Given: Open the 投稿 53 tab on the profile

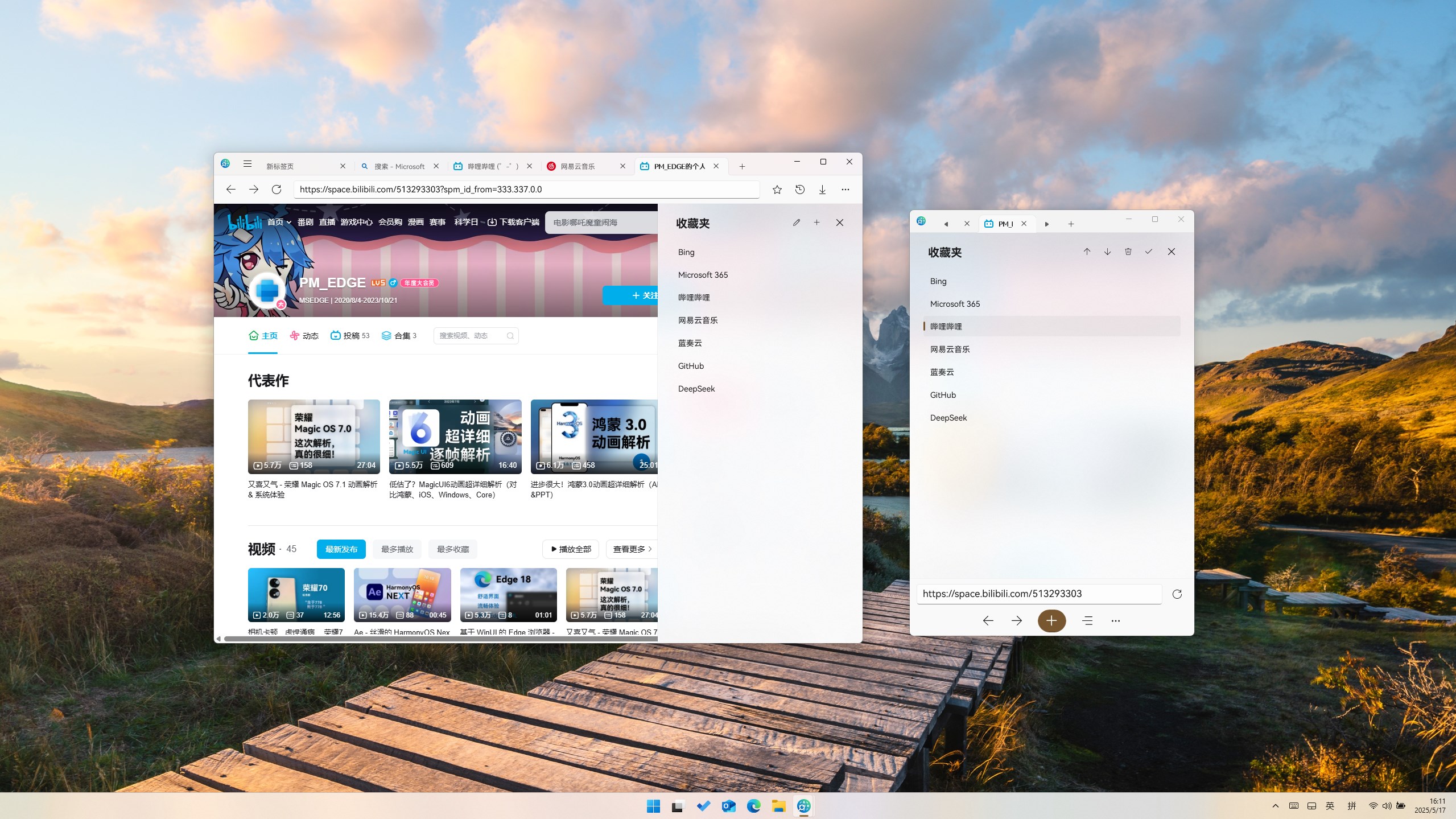Looking at the screenshot, I should point(350,336).
